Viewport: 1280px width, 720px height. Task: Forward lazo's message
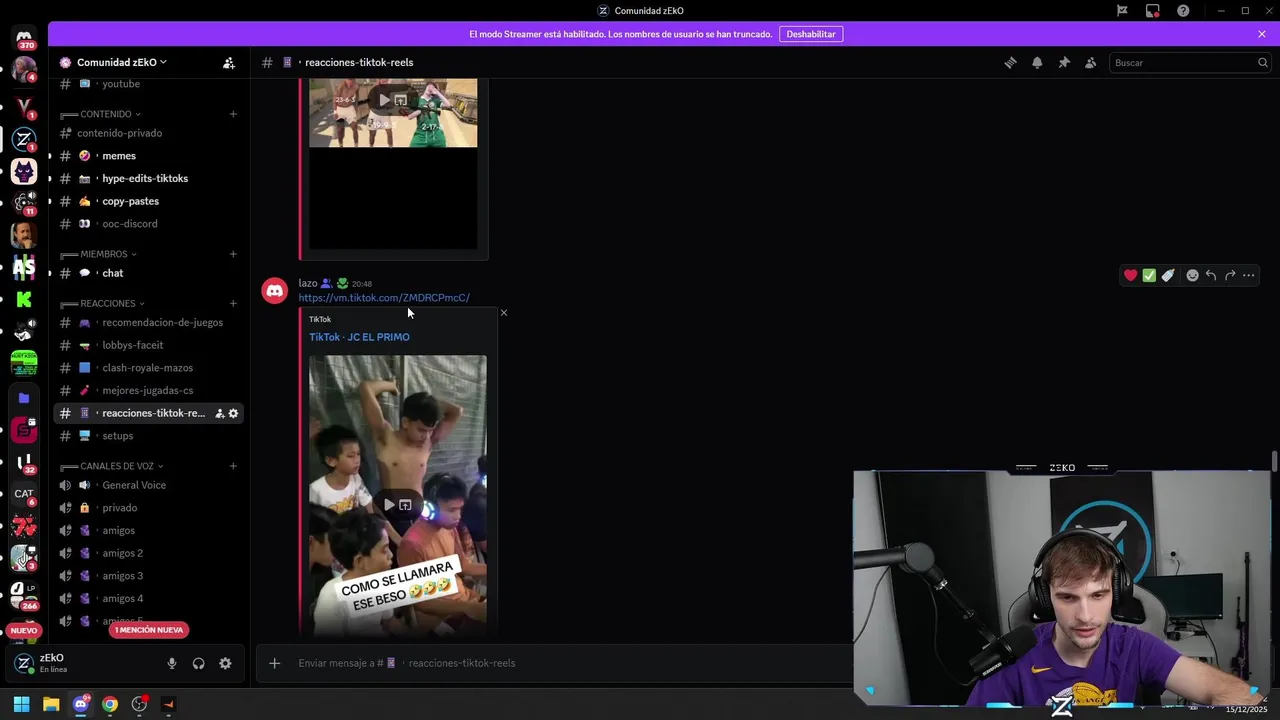click(x=1230, y=275)
